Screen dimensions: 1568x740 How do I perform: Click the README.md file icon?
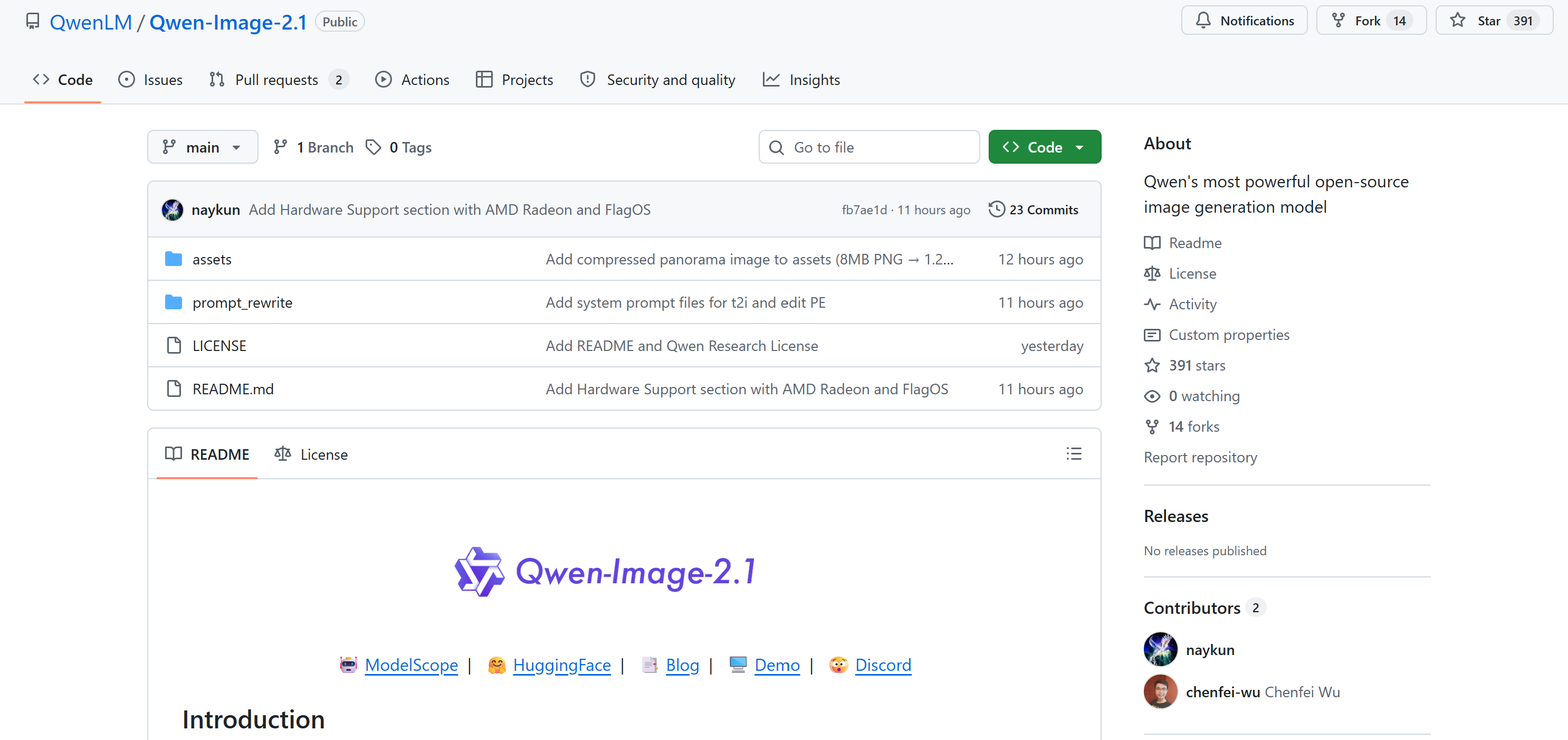(174, 389)
